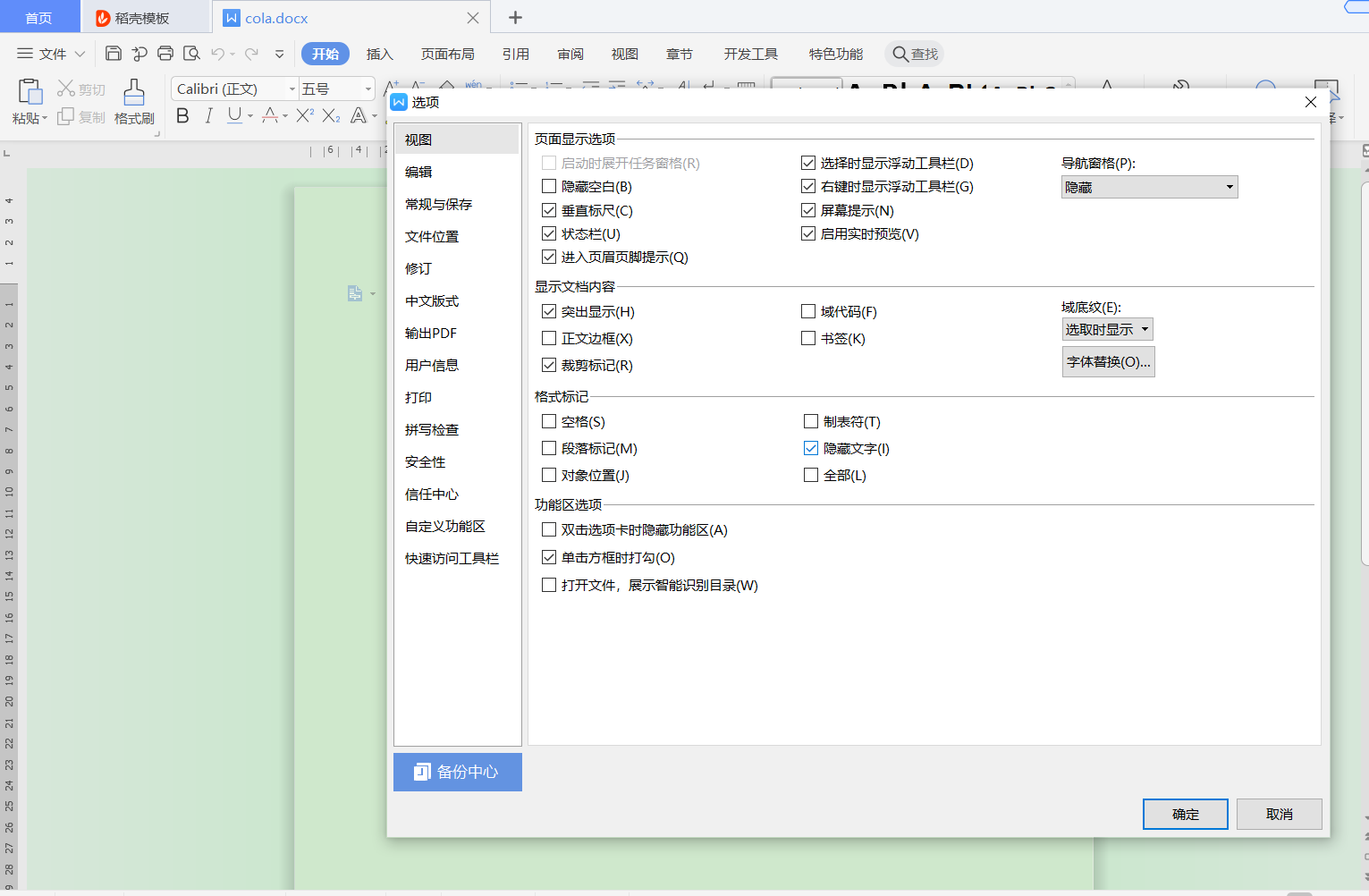Check the 段落标记(M) checkbox
The height and width of the screenshot is (896, 1369).
click(549, 449)
